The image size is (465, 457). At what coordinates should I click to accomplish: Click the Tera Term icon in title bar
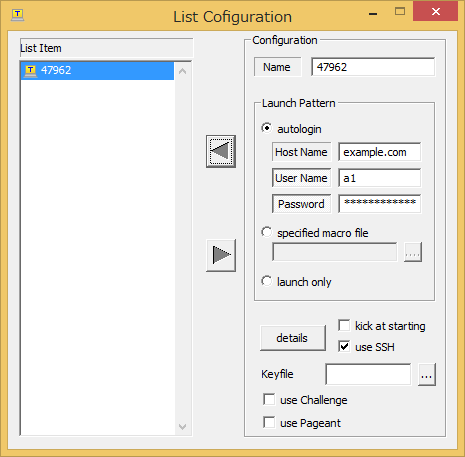pos(18,15)
